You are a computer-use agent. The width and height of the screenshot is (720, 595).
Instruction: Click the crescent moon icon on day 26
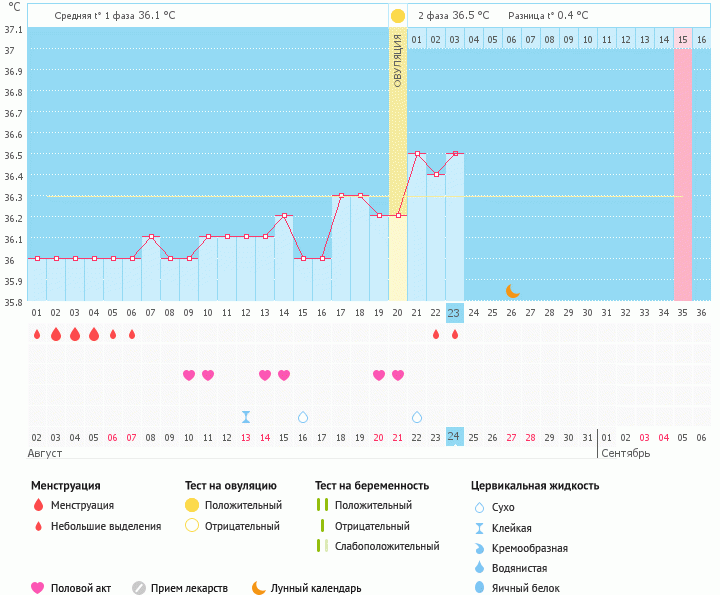click(512, 290)
